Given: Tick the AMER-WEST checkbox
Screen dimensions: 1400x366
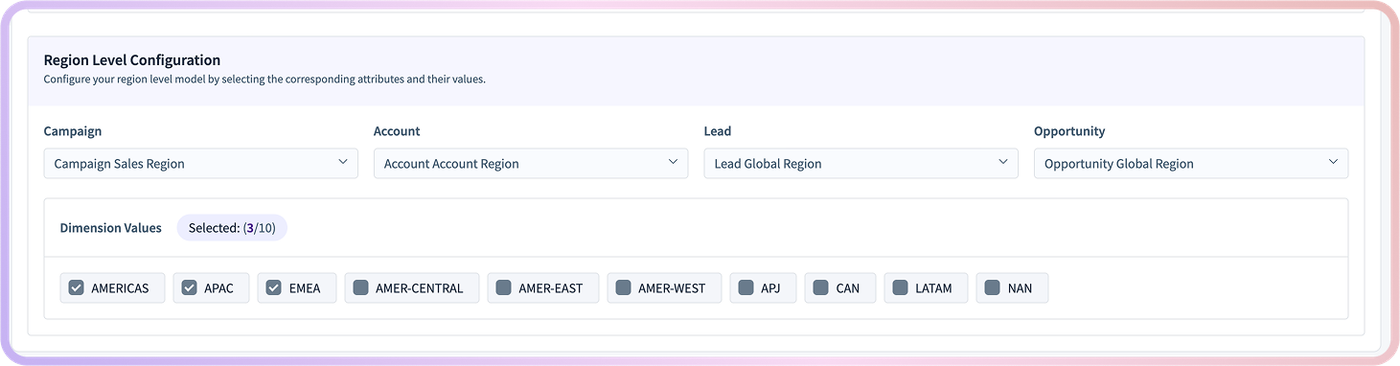Looking at the screenshot, I should 623,288.
